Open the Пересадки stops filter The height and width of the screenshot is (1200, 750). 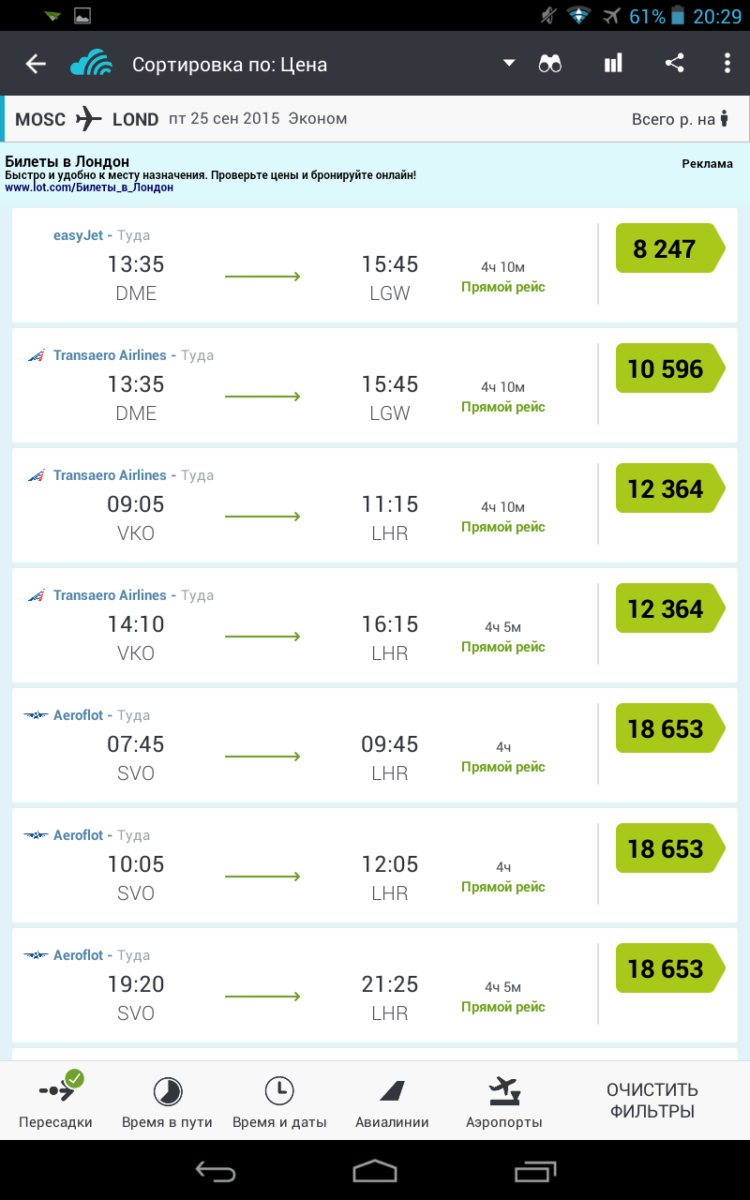[x=55, y=1102]
